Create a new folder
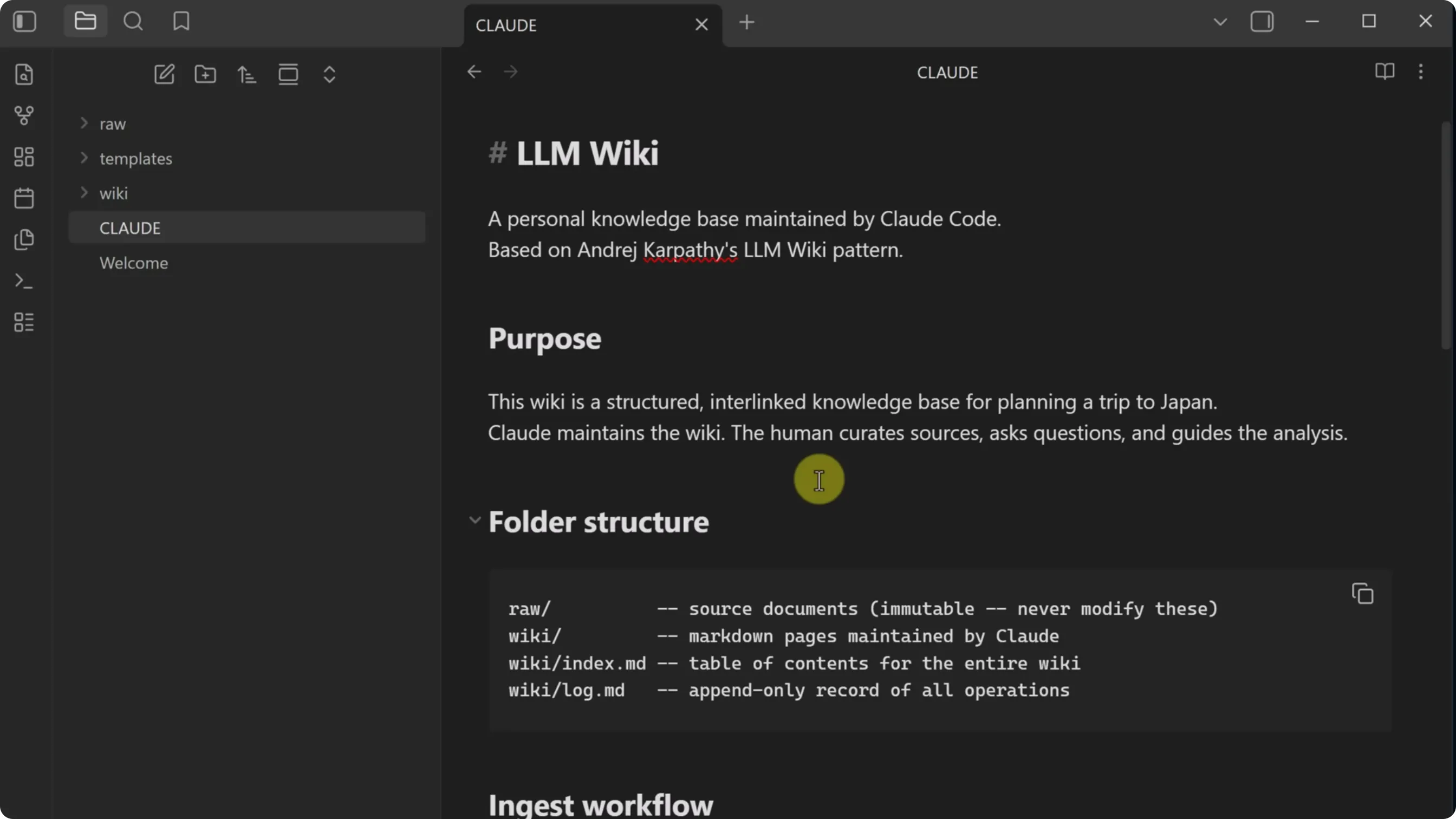Viewport: 1456px width, 819px height. click(205, 74)
